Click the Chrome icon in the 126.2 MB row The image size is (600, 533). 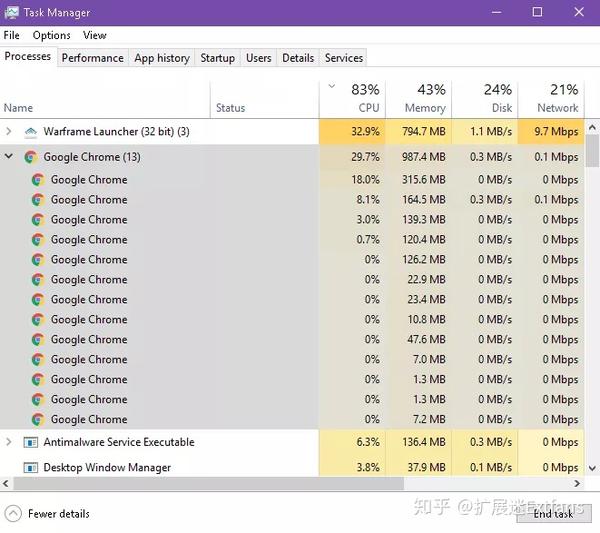point(38,259)
